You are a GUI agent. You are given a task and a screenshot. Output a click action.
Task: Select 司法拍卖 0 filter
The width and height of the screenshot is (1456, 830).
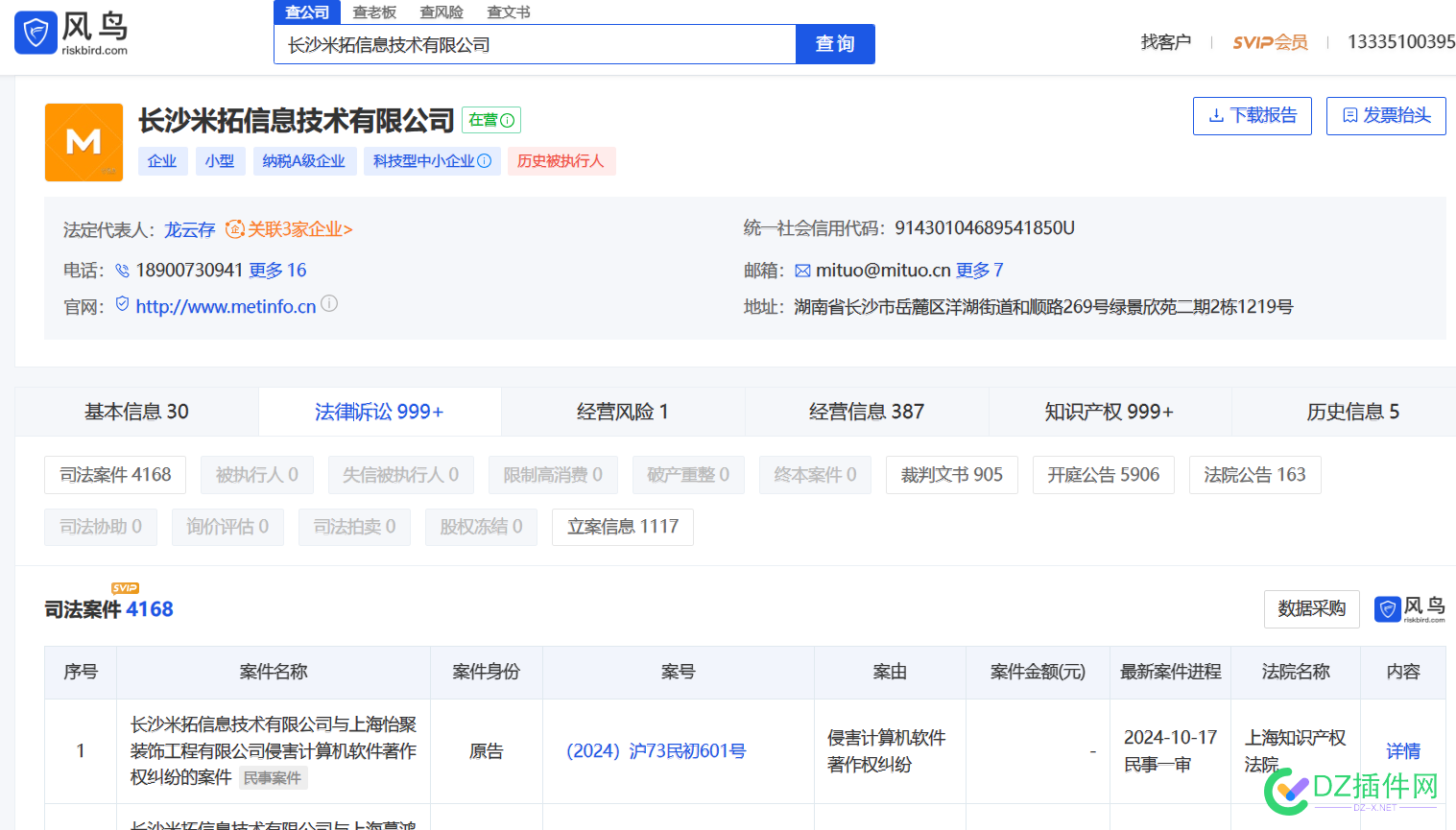coord(354,527)
